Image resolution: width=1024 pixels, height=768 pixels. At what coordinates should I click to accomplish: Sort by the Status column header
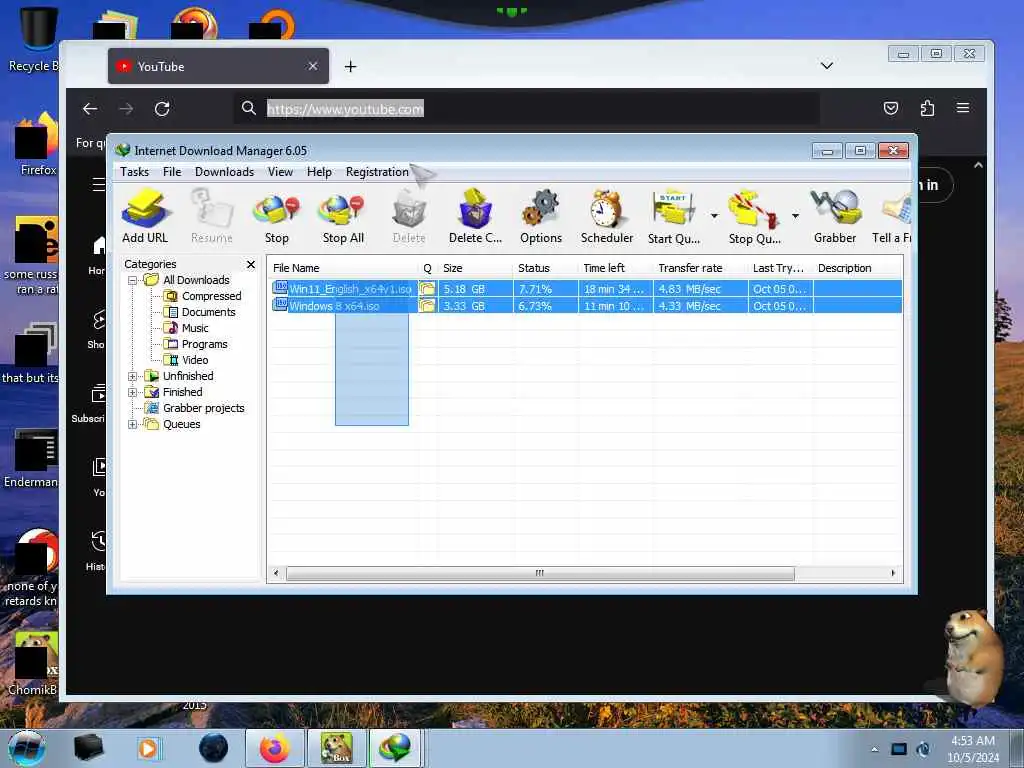[546, 268]
